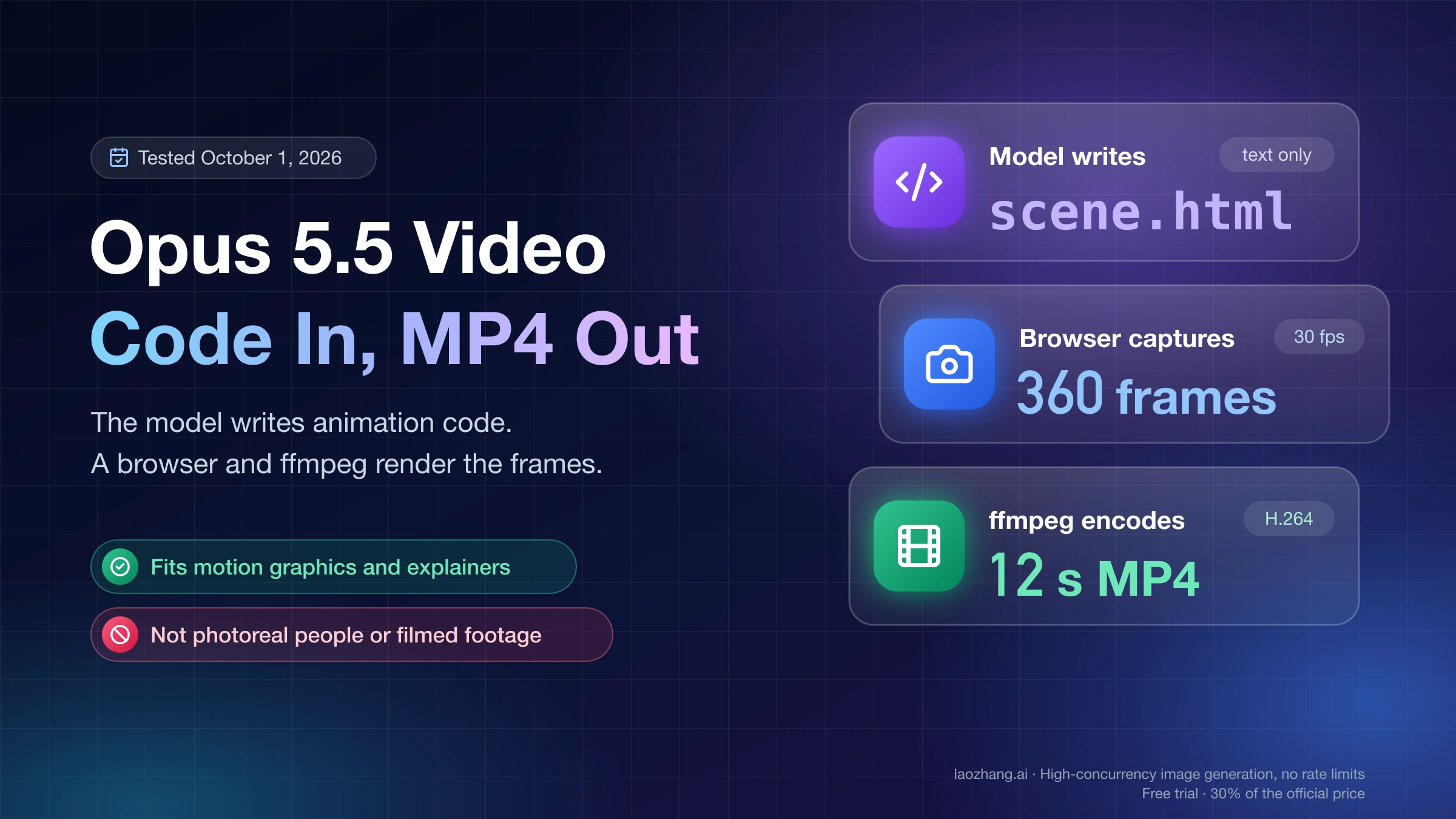Click the green film strip icon
The width and height of the screenshot is (1456, 819).
click(x=919, y=546)
